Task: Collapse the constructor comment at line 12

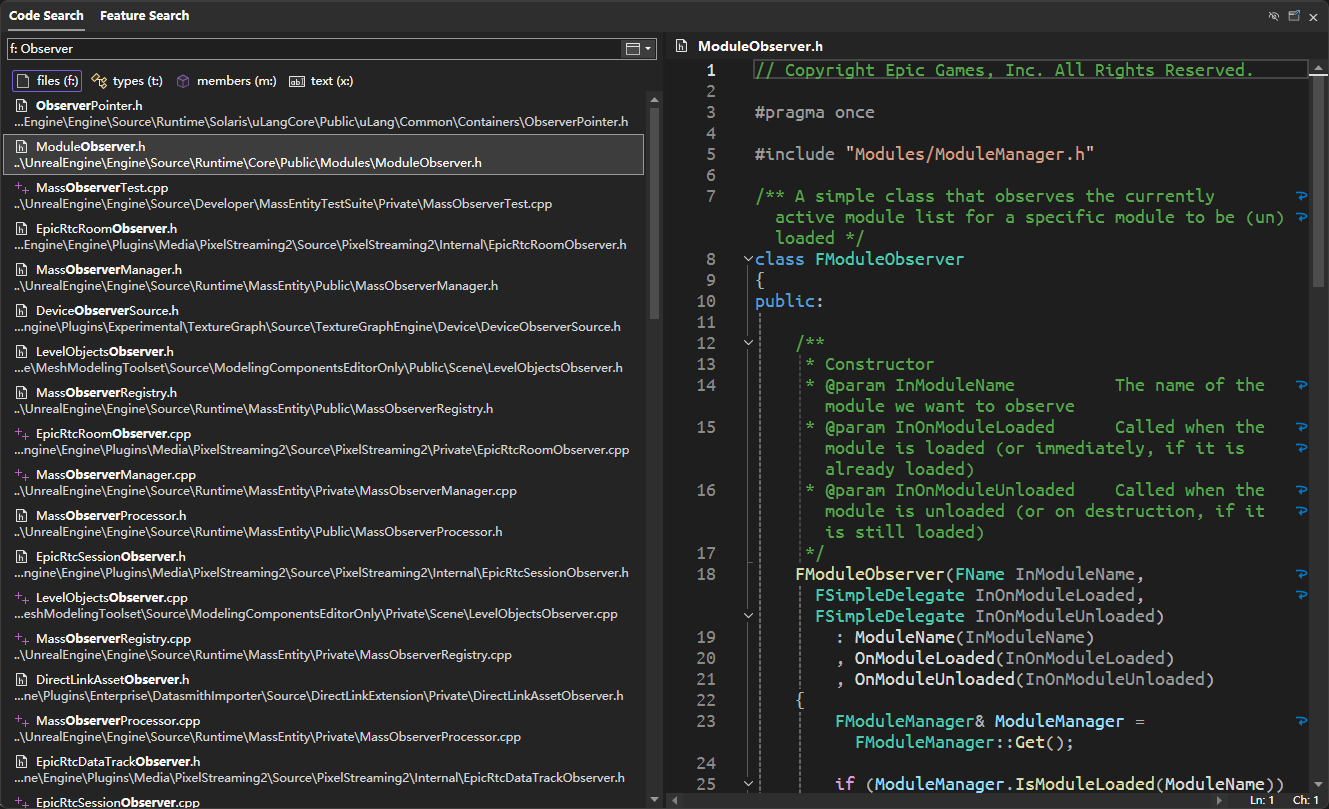Action: click(x=747, y=343)
